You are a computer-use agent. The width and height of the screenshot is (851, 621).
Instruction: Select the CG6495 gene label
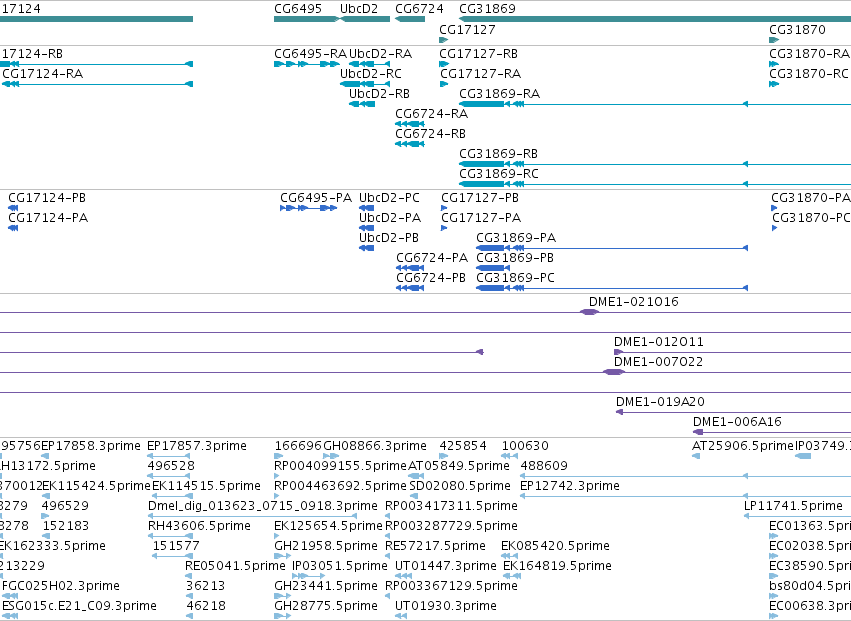click(x=298, y=9)
